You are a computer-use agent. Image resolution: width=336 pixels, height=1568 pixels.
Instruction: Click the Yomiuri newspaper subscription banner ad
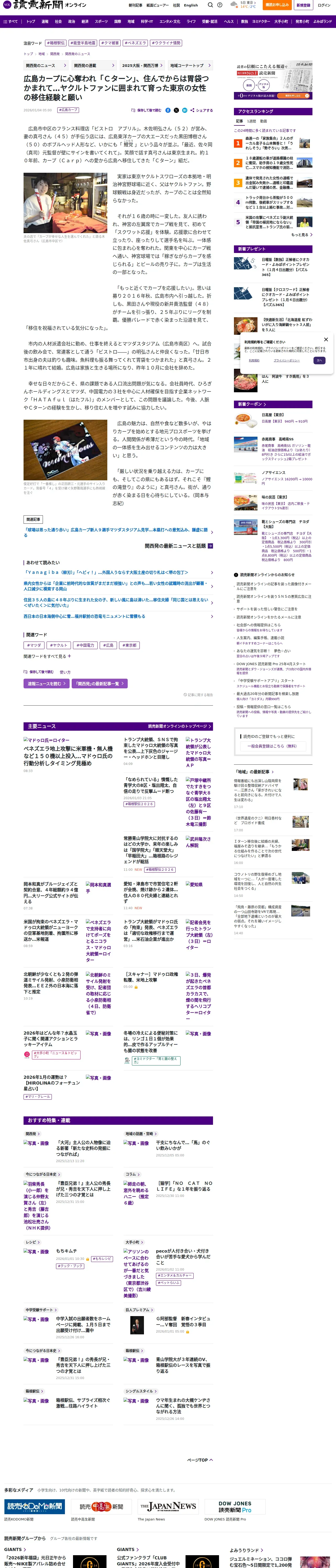(x=273, y=80)
